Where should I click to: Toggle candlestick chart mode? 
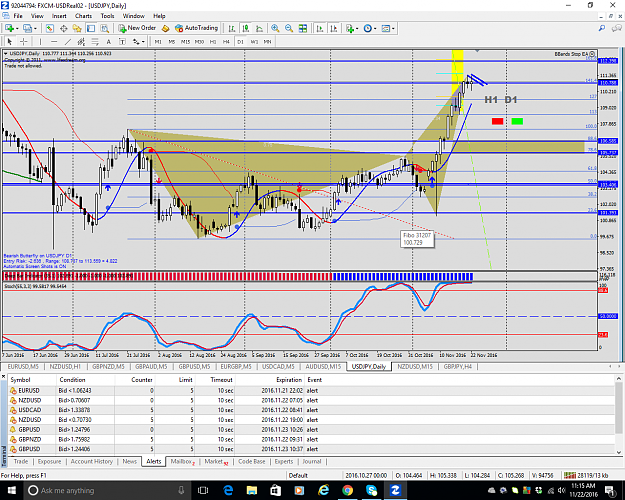(x=246, y=28)
